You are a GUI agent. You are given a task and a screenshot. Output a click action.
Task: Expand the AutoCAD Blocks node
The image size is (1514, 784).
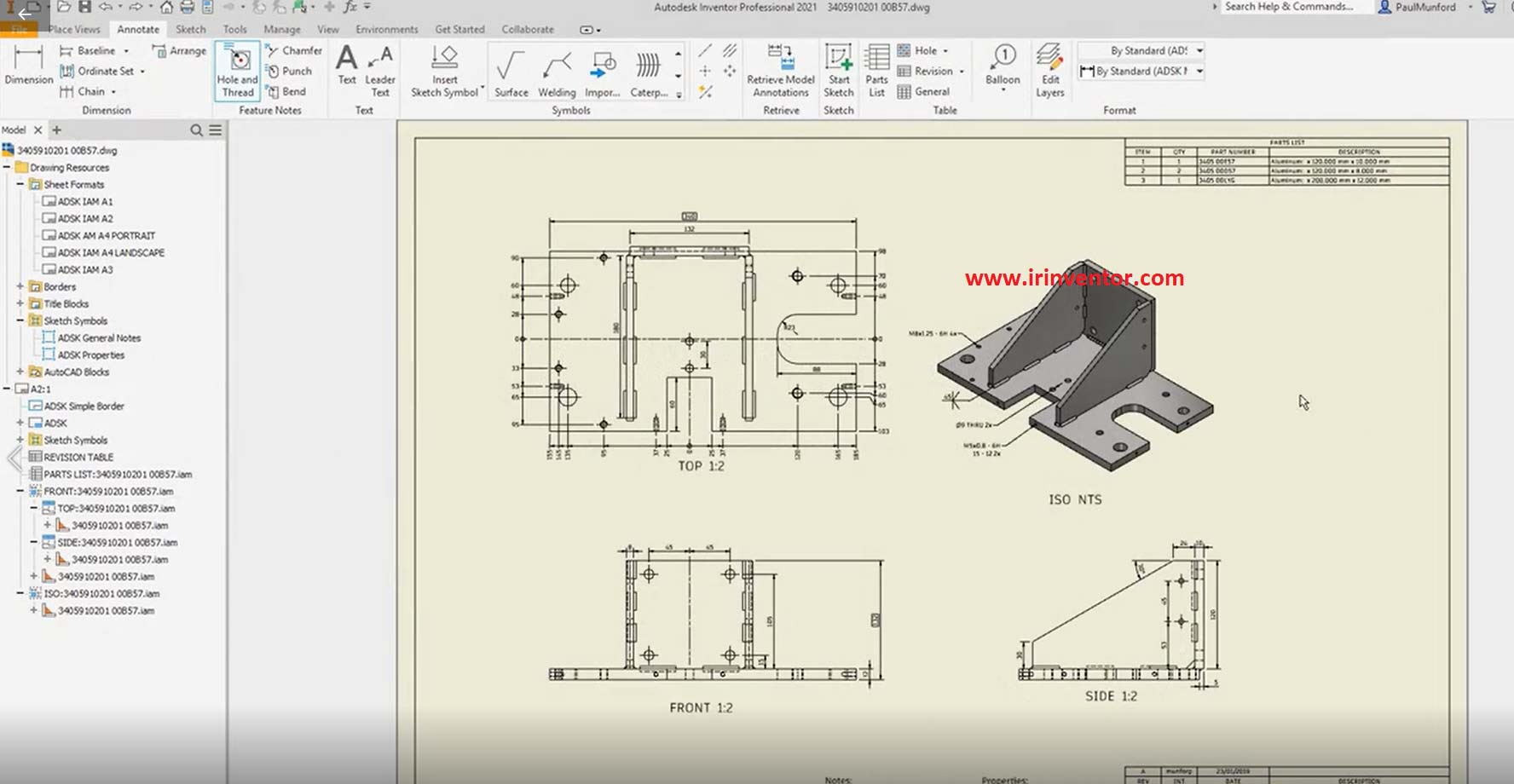(20, 372)
